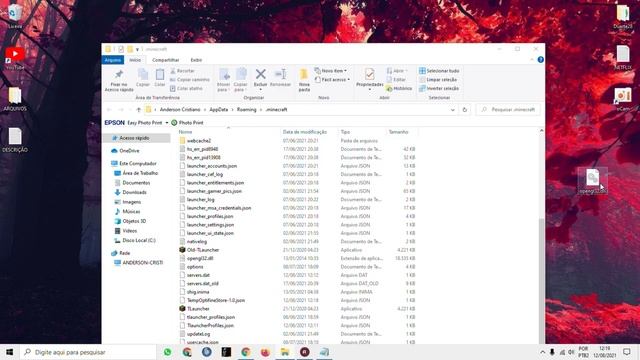Click the Pesquisar .minecraft search box

[508, 110]
